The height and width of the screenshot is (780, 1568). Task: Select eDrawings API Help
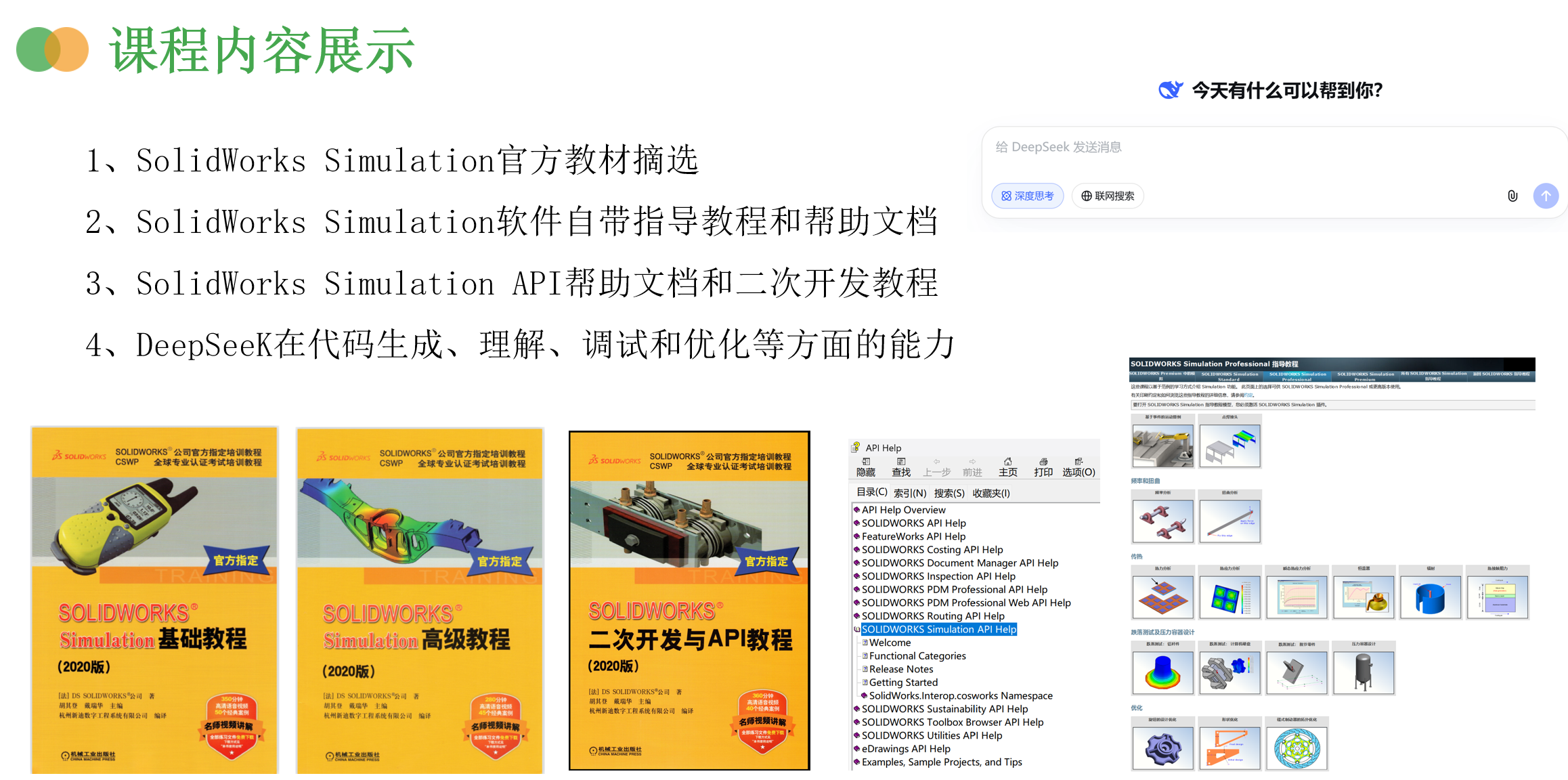(906, 749)
